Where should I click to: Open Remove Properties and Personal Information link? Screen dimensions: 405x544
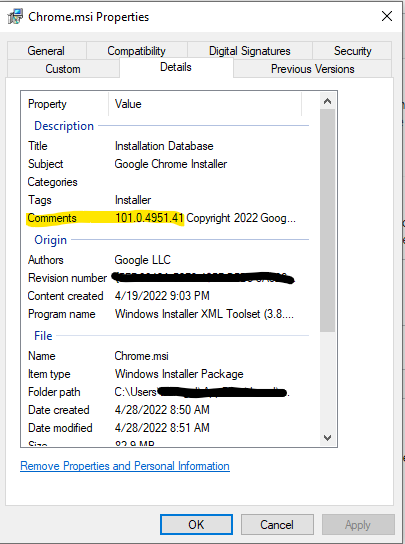pos(125,466)
